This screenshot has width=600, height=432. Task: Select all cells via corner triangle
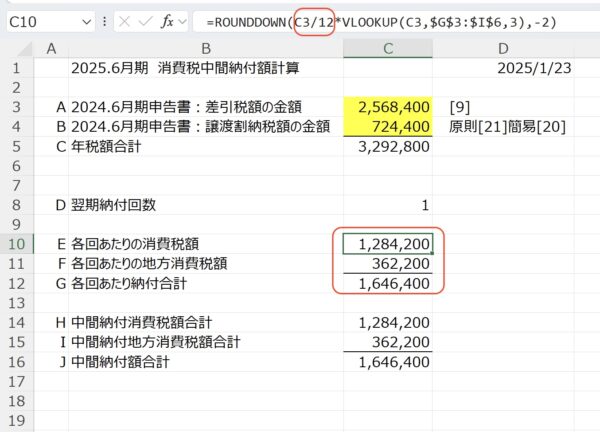(24, 50)
